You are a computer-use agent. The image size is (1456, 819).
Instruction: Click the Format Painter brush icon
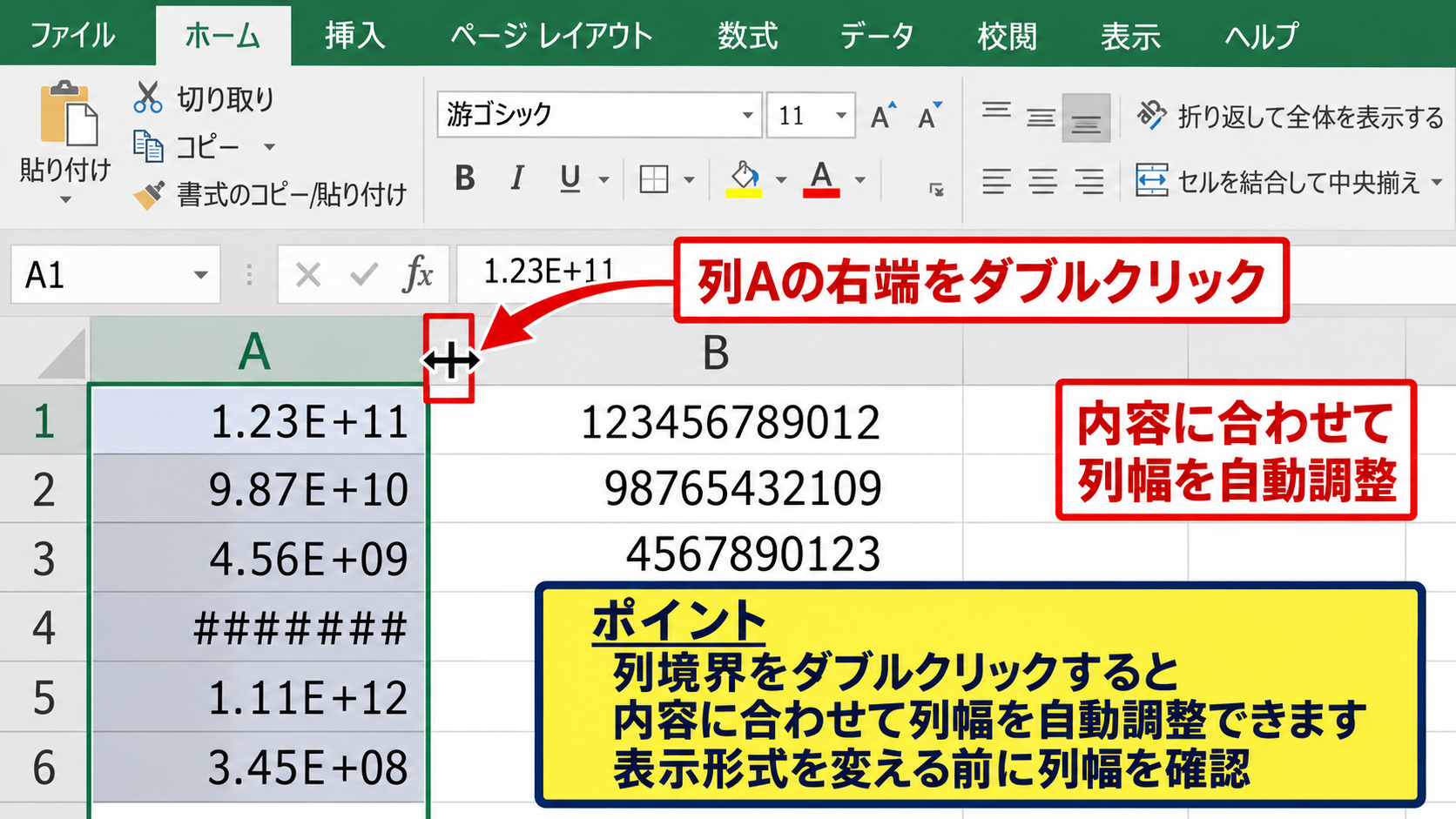click(x=149, y=194)
